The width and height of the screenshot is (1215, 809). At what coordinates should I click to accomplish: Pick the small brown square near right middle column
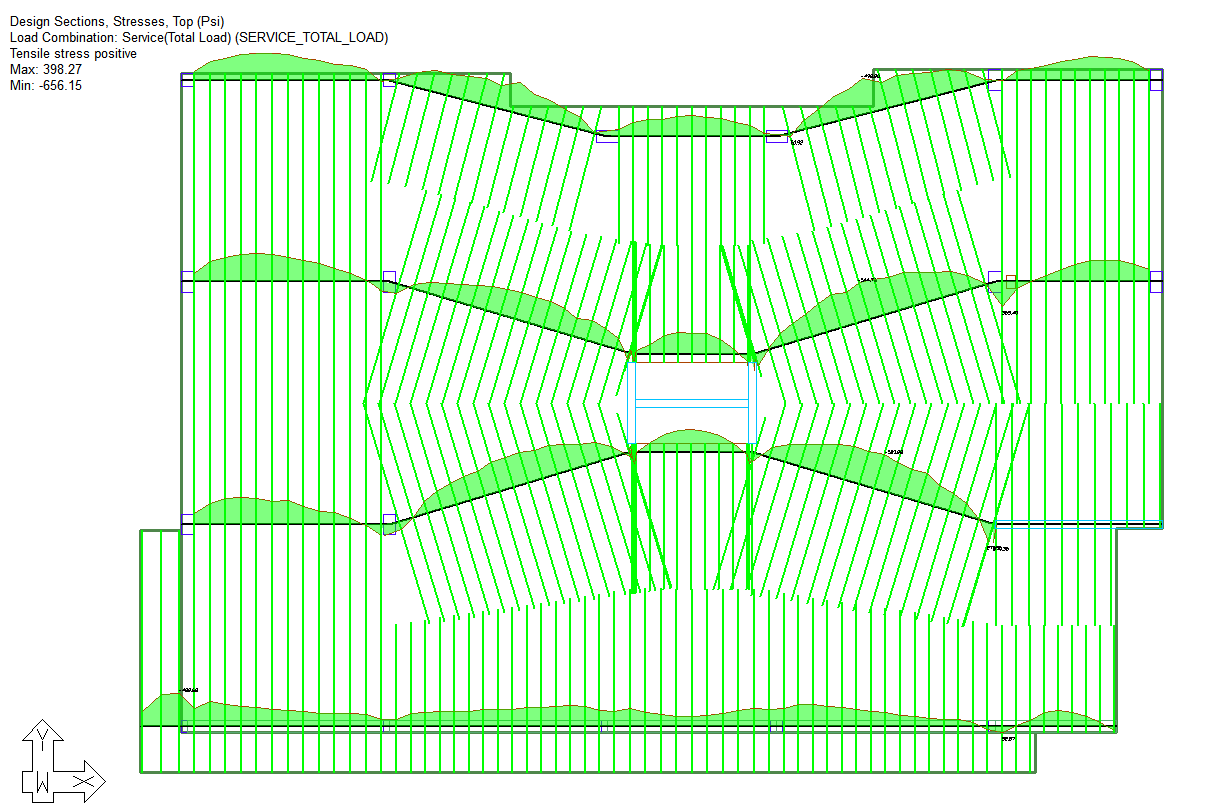[1010, 281]
